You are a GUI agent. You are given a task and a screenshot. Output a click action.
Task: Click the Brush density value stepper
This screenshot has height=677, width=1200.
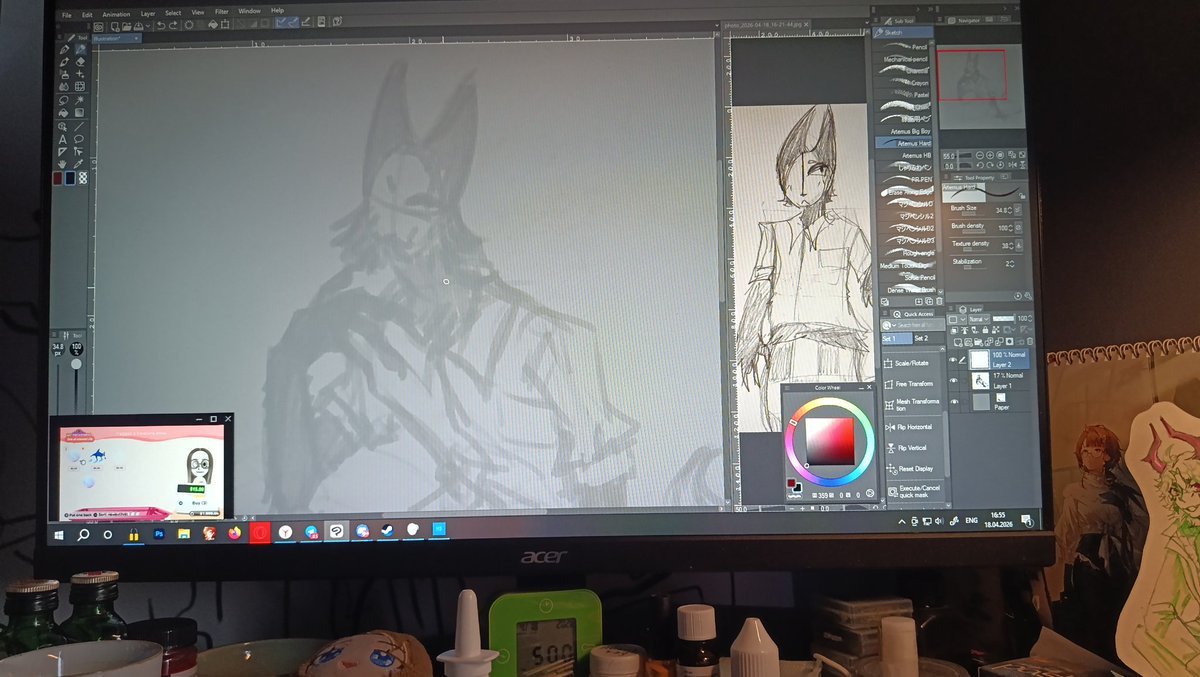[1010, 227]
